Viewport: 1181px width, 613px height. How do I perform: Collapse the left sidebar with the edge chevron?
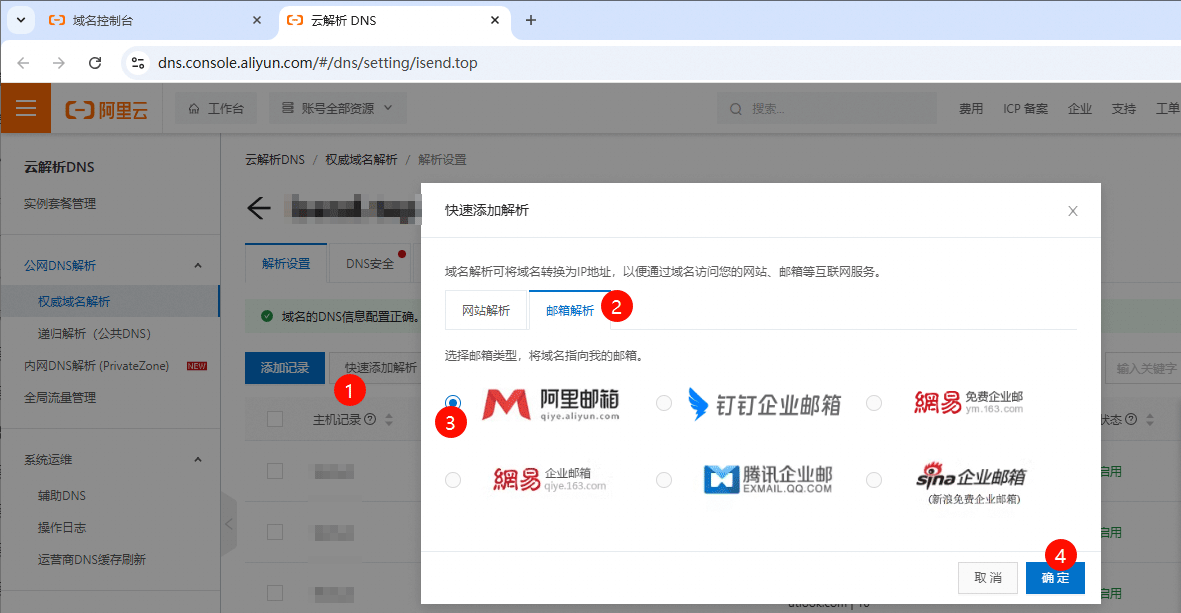(x=228, y=523)
